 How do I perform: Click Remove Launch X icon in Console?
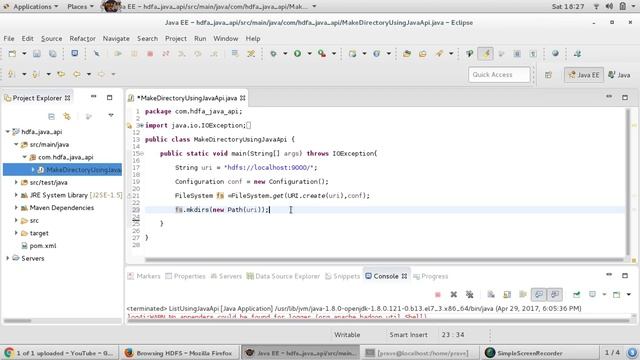[x=453, y=294]
